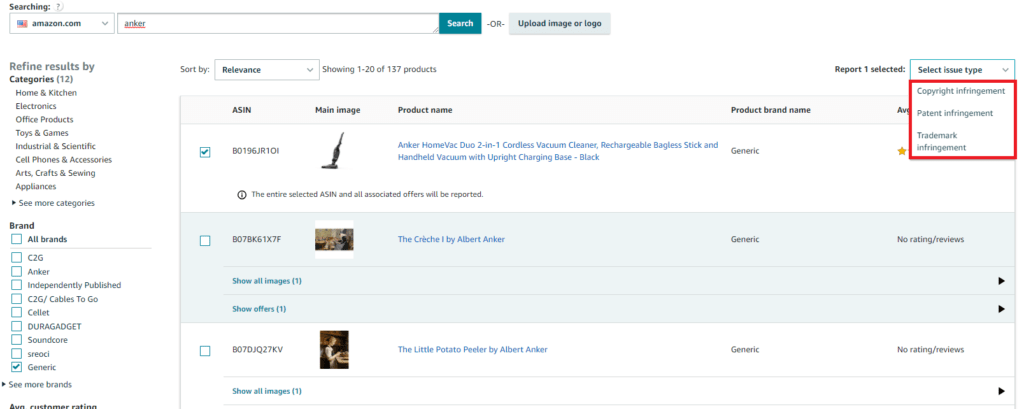Tick the All brands checkbox
This screenshot has height=409, width=1024.
coord(17,239)
